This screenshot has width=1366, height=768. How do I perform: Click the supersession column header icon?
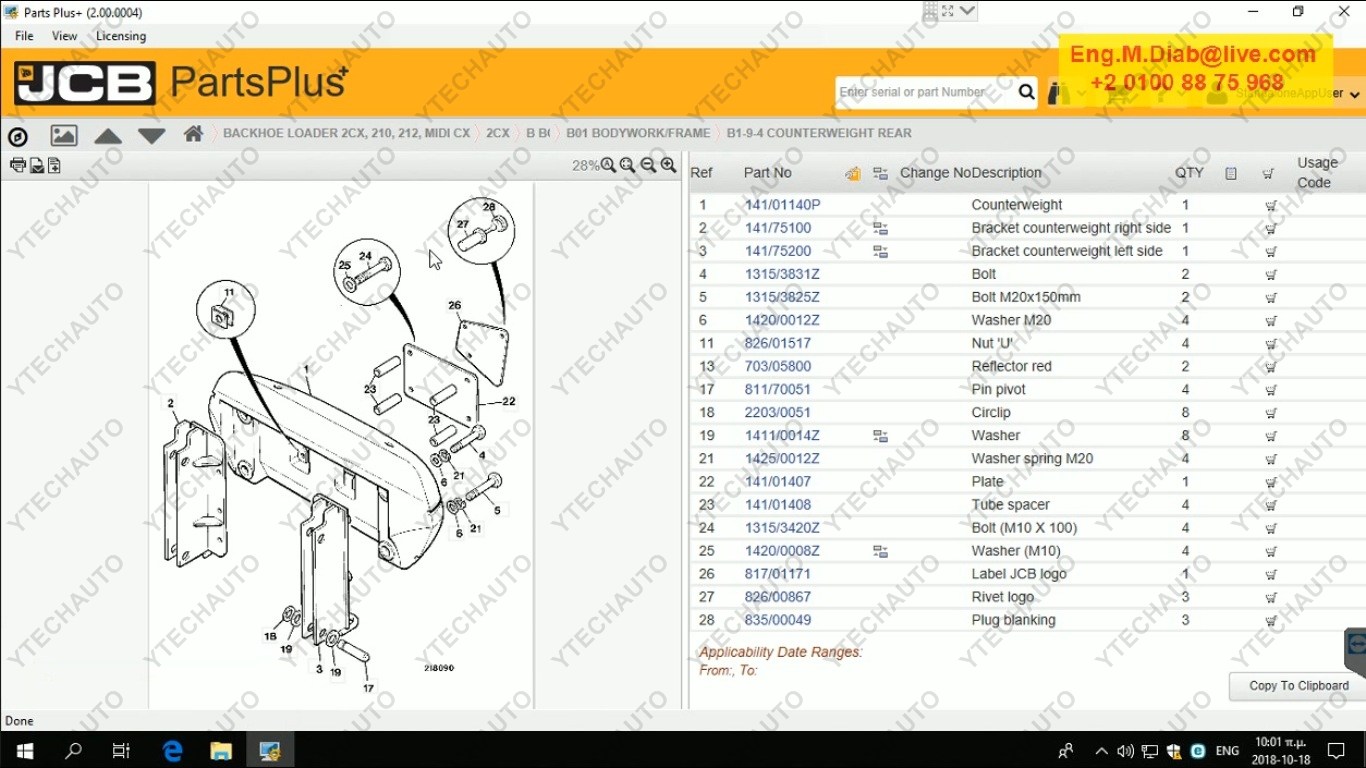pos(880,173)
